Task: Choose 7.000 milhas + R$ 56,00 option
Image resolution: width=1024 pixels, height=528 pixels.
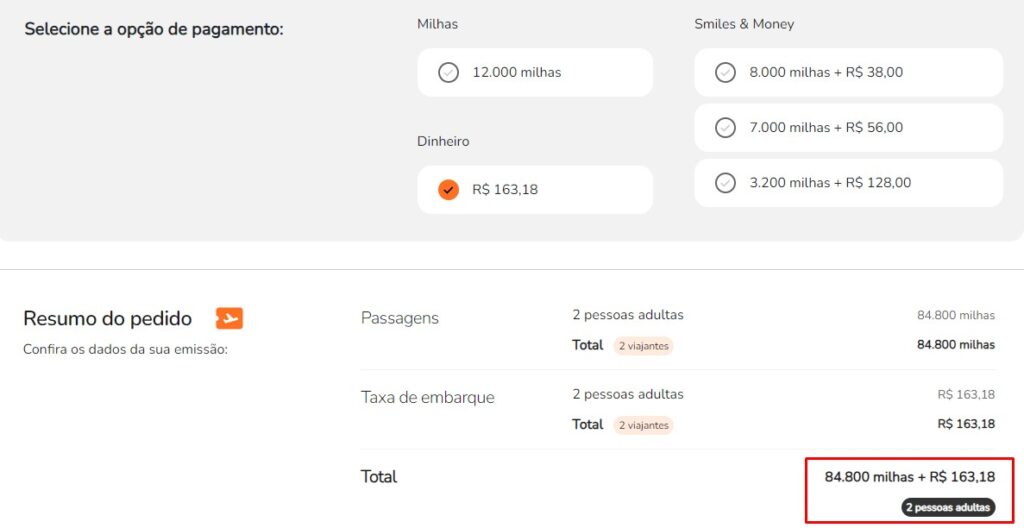Action: 848,128
